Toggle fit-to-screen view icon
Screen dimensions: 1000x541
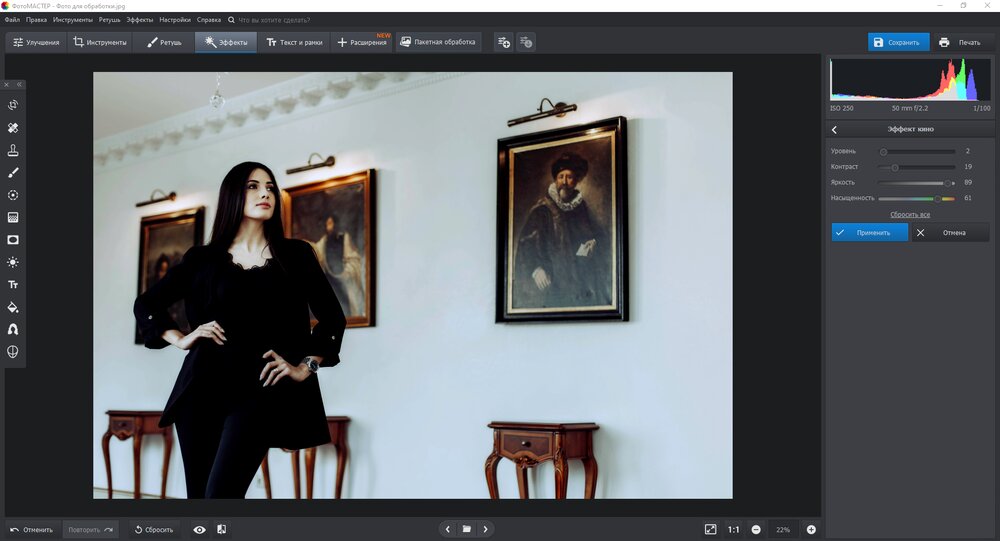[710, 529]
